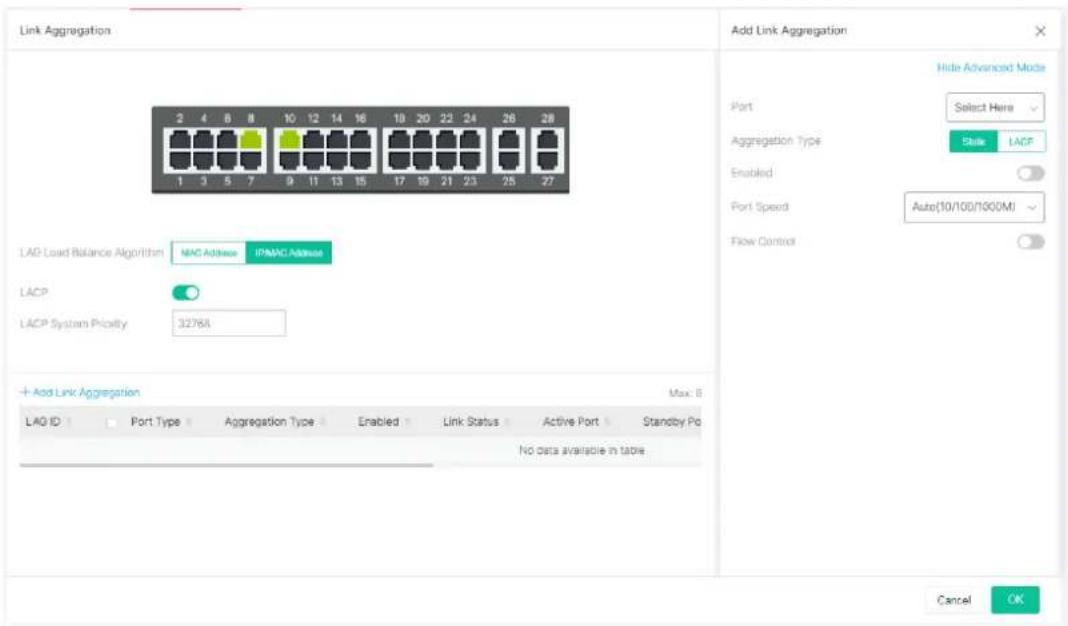Turn off the LACP switch
The height and width of the screenshot is (626, 1068).
185,292
